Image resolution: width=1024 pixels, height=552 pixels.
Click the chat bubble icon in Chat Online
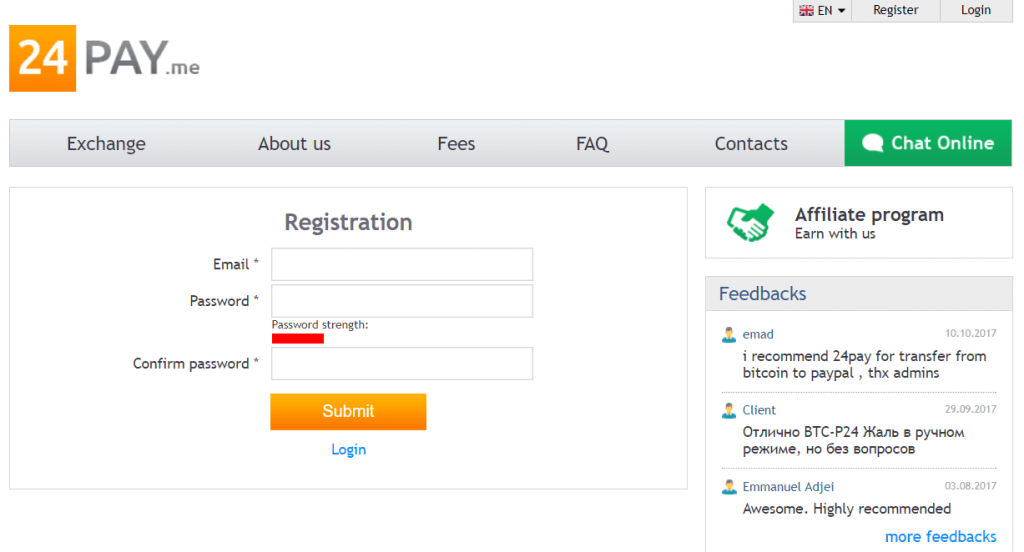[872, 143]
